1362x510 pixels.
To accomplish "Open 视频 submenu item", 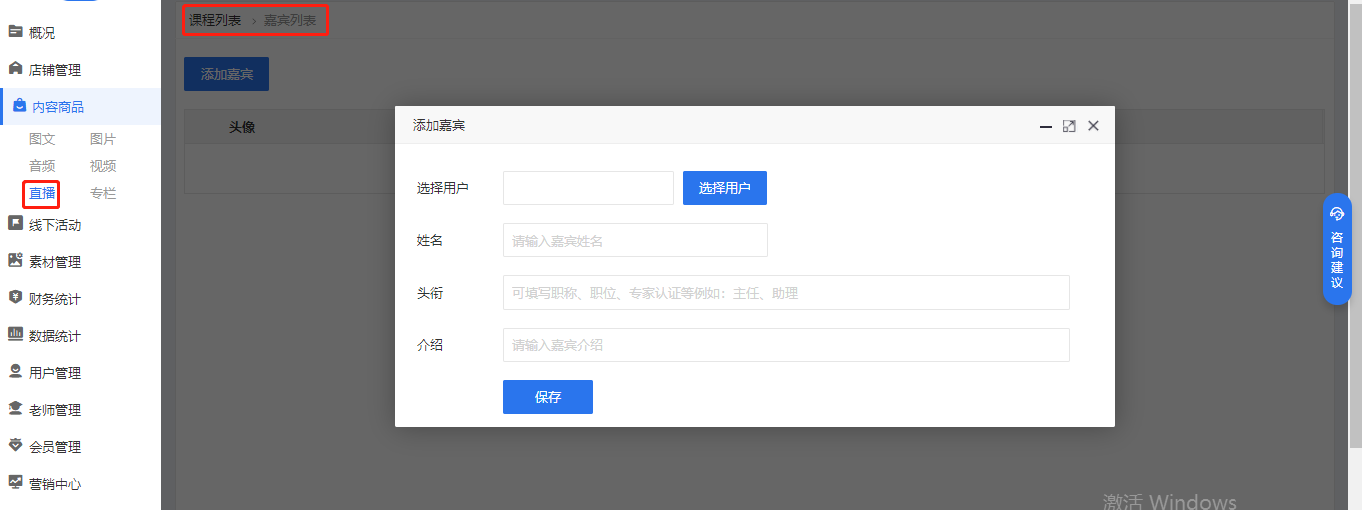I will click(103, 166).
